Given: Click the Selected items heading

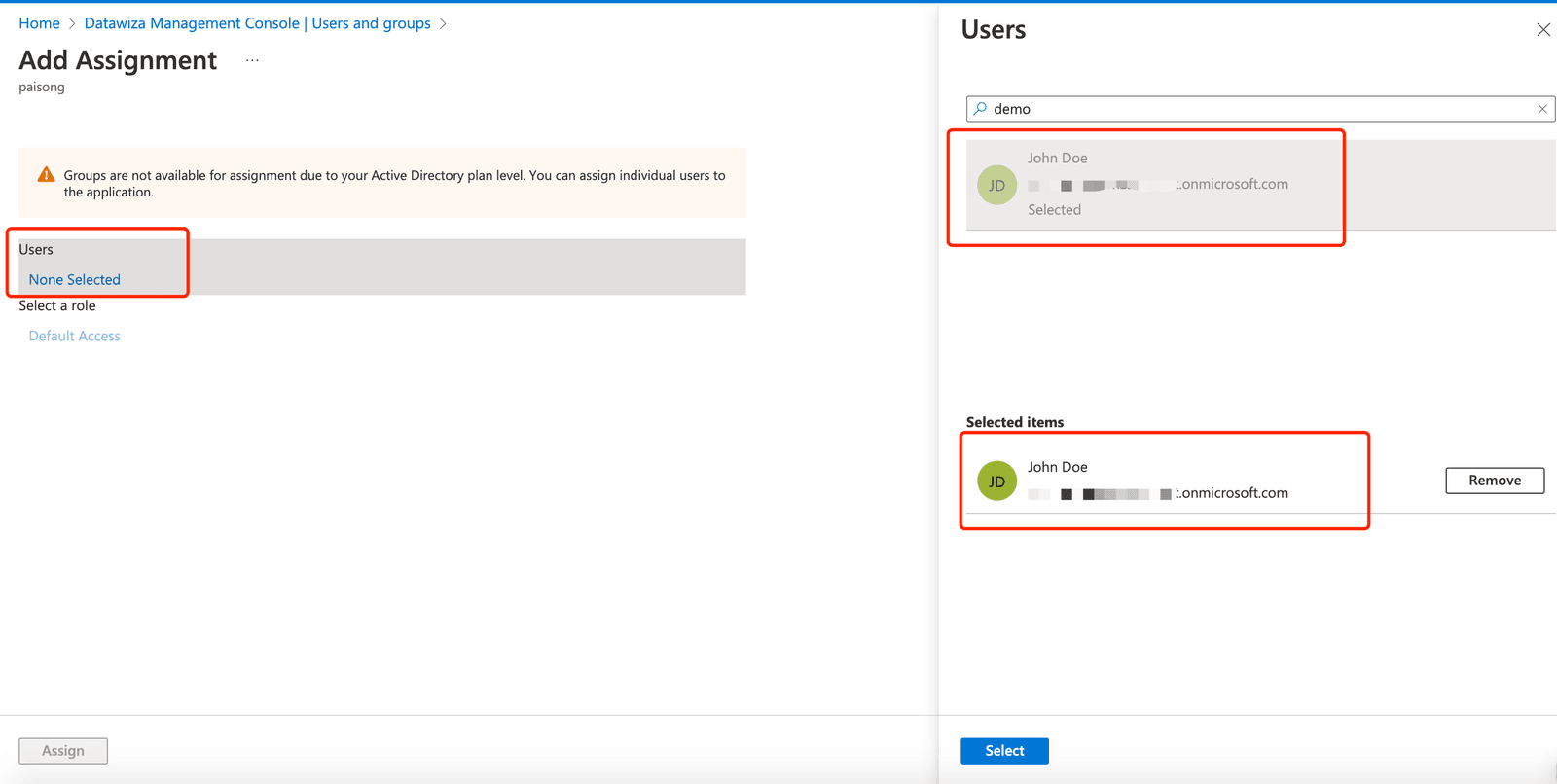Looking at the screenshot, I should click(x=1015, y=422).
